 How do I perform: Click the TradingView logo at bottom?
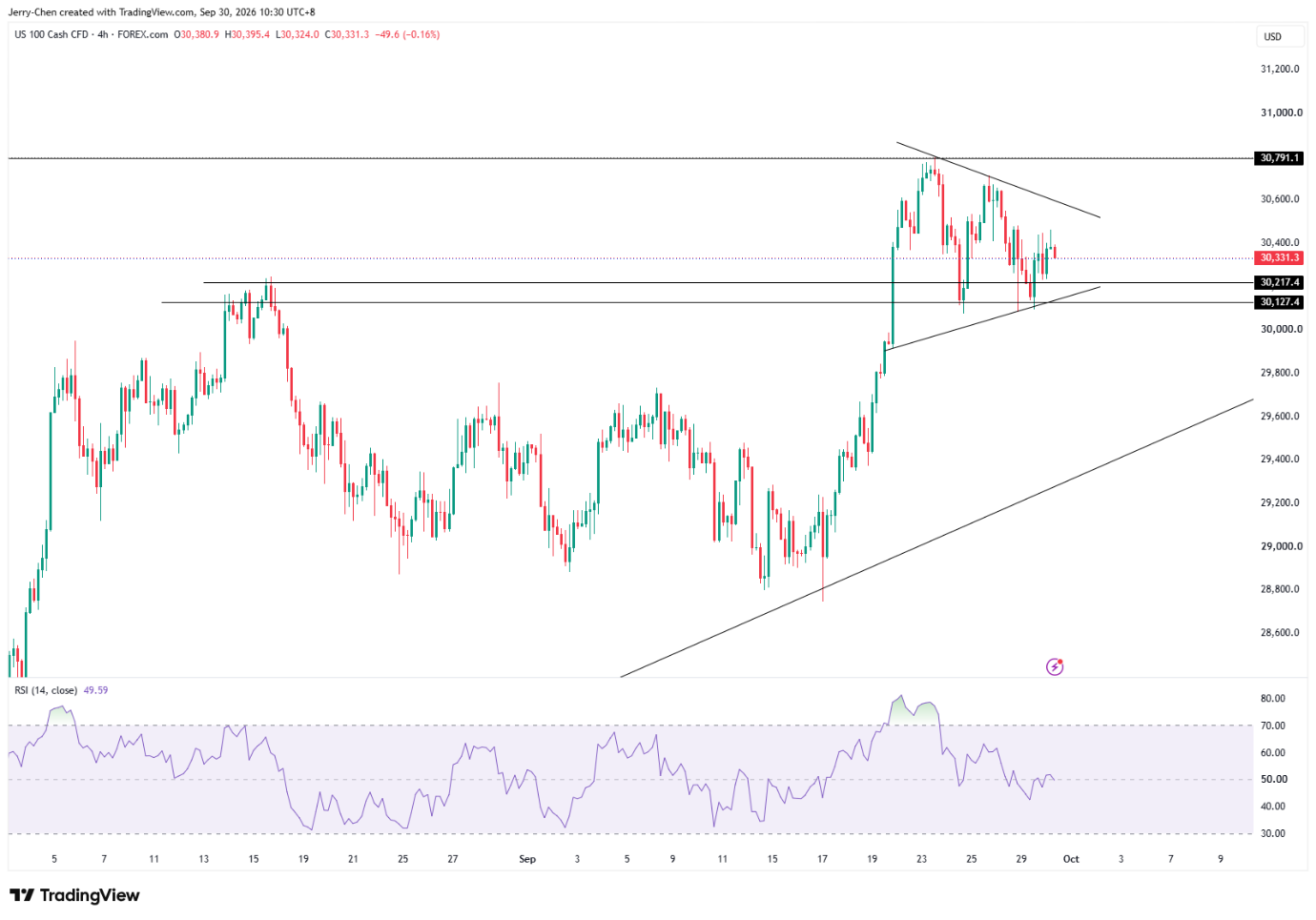pyautogui.click(x=74, y=895)
